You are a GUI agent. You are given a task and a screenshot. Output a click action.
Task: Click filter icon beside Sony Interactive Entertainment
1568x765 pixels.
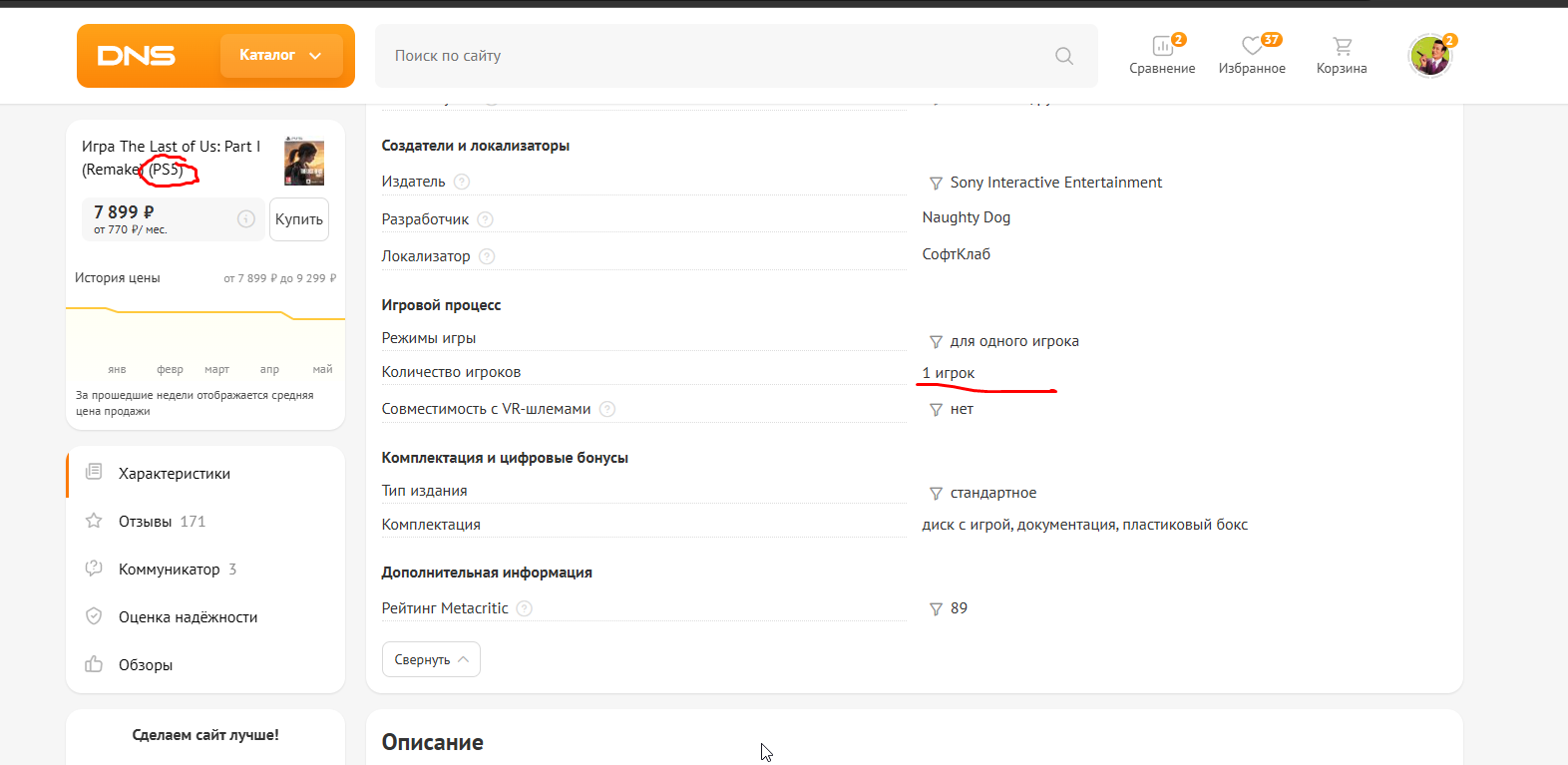pos(936,184)
